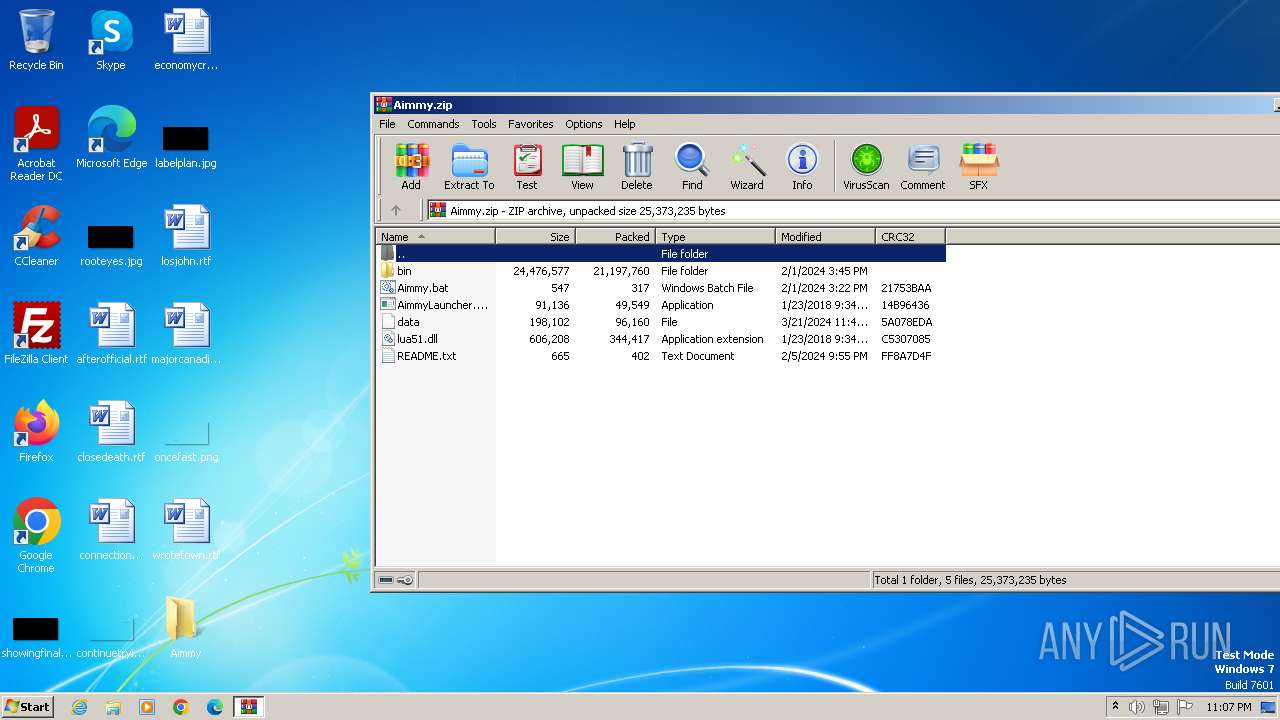The height and width of the screenshot is (720, 1280).
Task: Sort by the Modified column header
Action: click(826, 237)
